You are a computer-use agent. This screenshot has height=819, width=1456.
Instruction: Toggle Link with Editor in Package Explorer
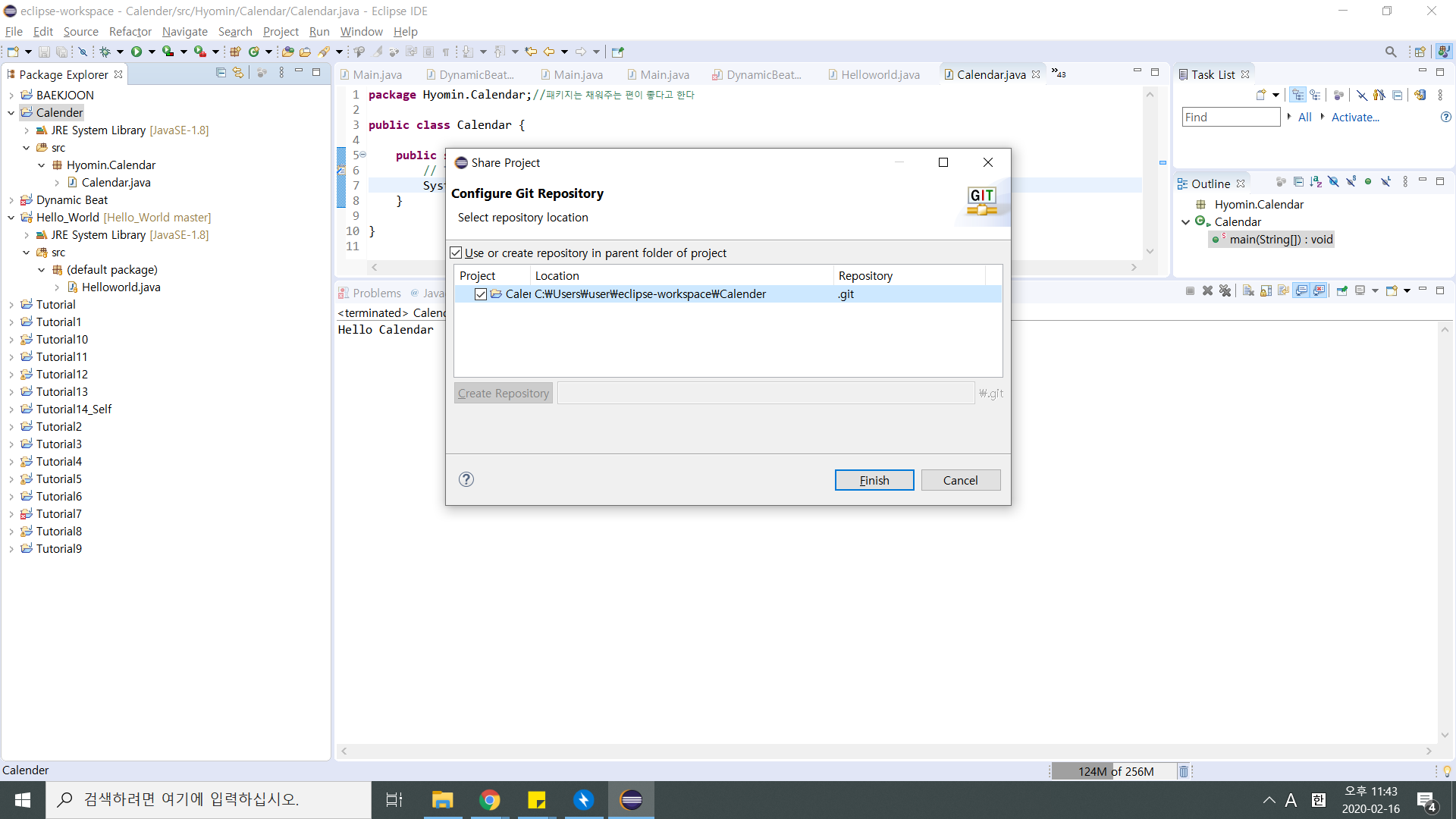coord(238,73)
